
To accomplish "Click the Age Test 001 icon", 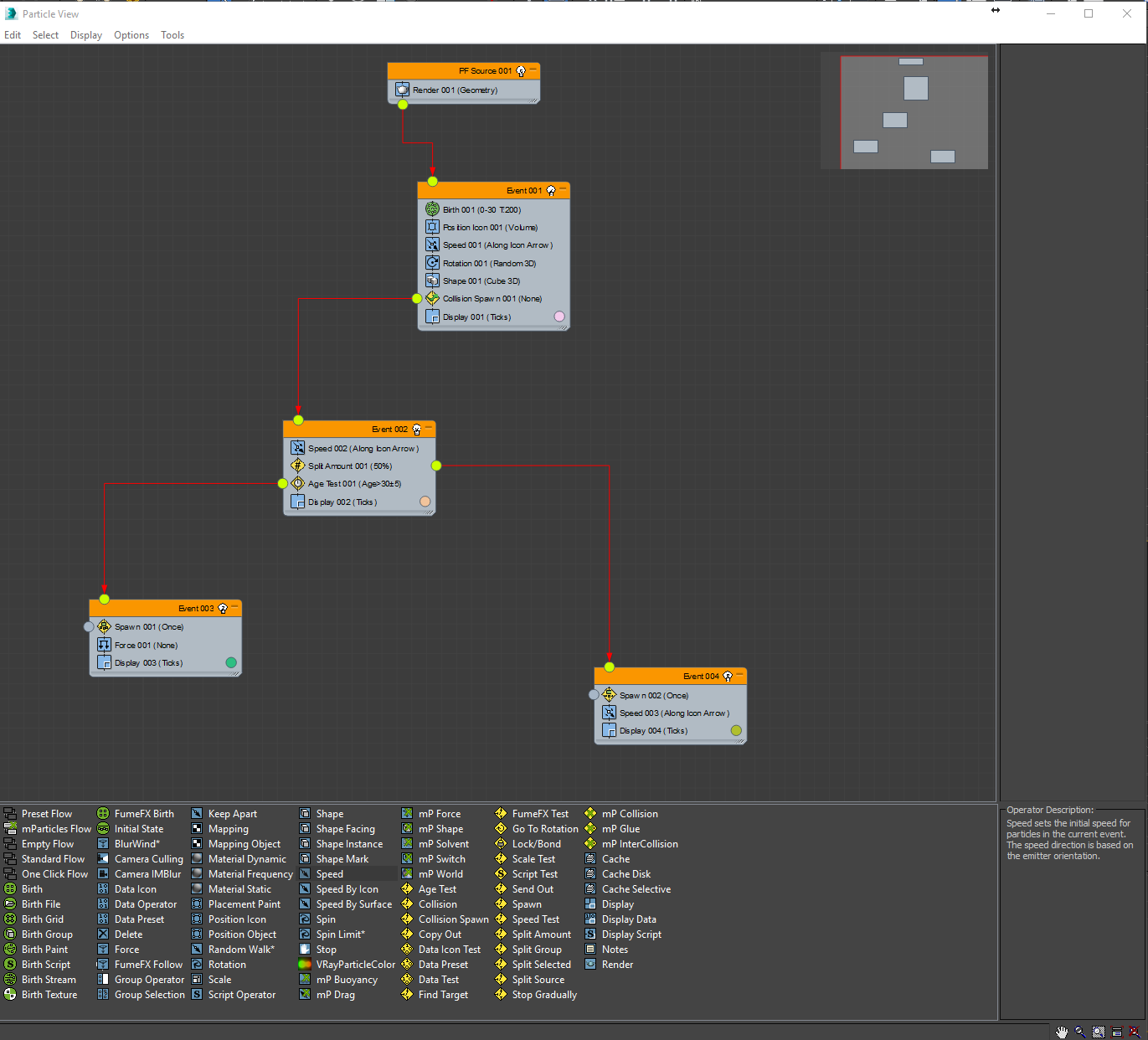I will (297, 483).
